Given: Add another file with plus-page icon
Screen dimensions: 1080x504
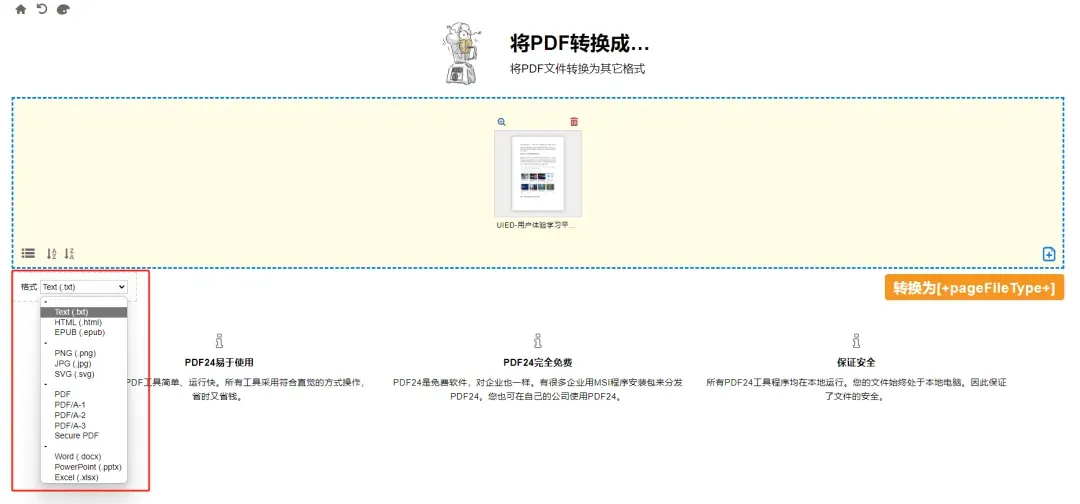Looking at the screenshot, I should pos(1048,254).
